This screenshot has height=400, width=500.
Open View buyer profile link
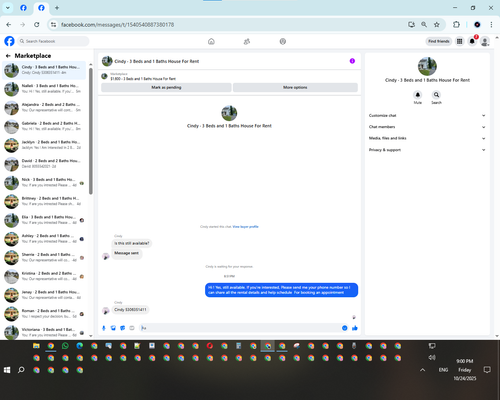point(245,227)
